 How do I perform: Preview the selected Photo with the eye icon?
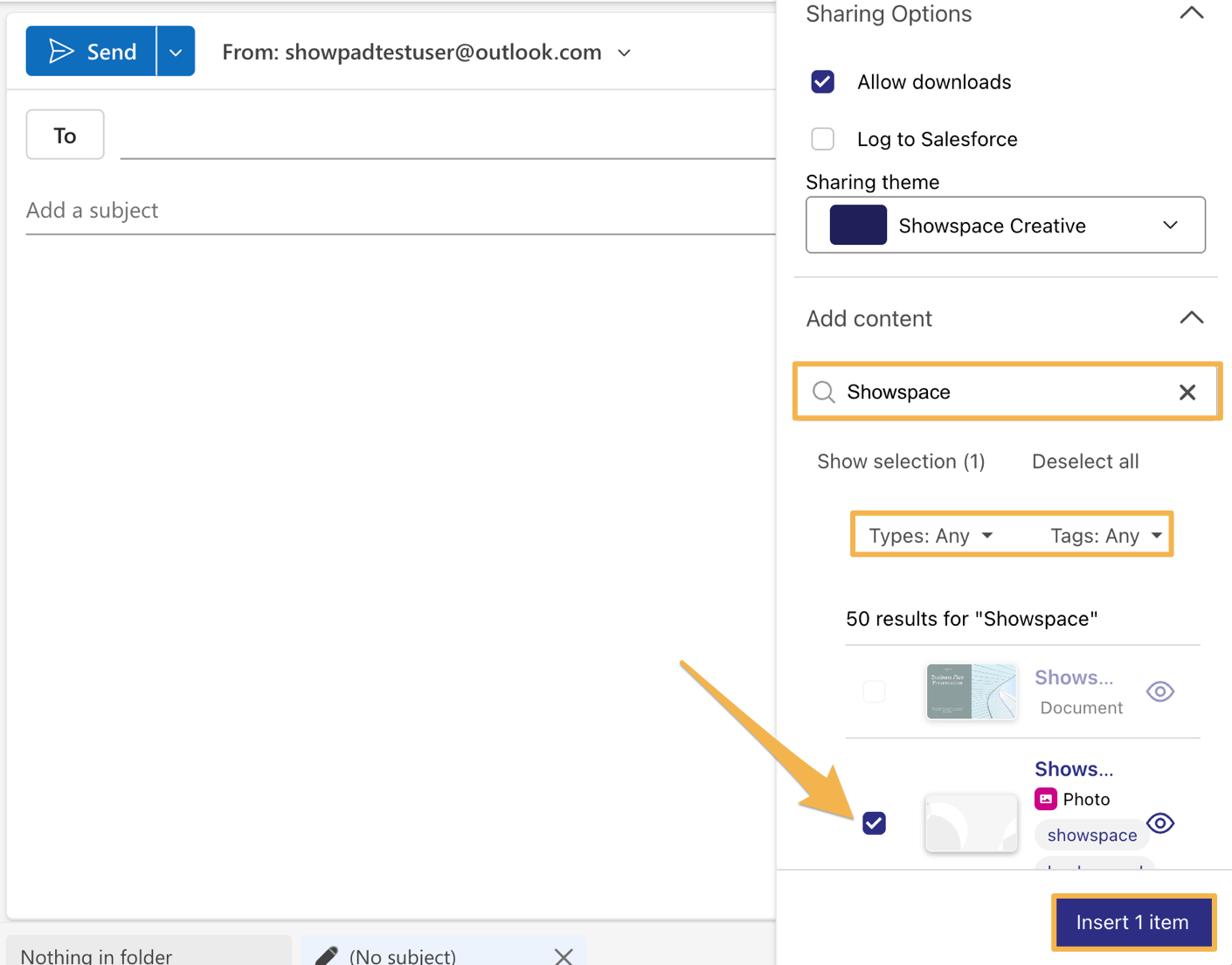(1160, 823)
